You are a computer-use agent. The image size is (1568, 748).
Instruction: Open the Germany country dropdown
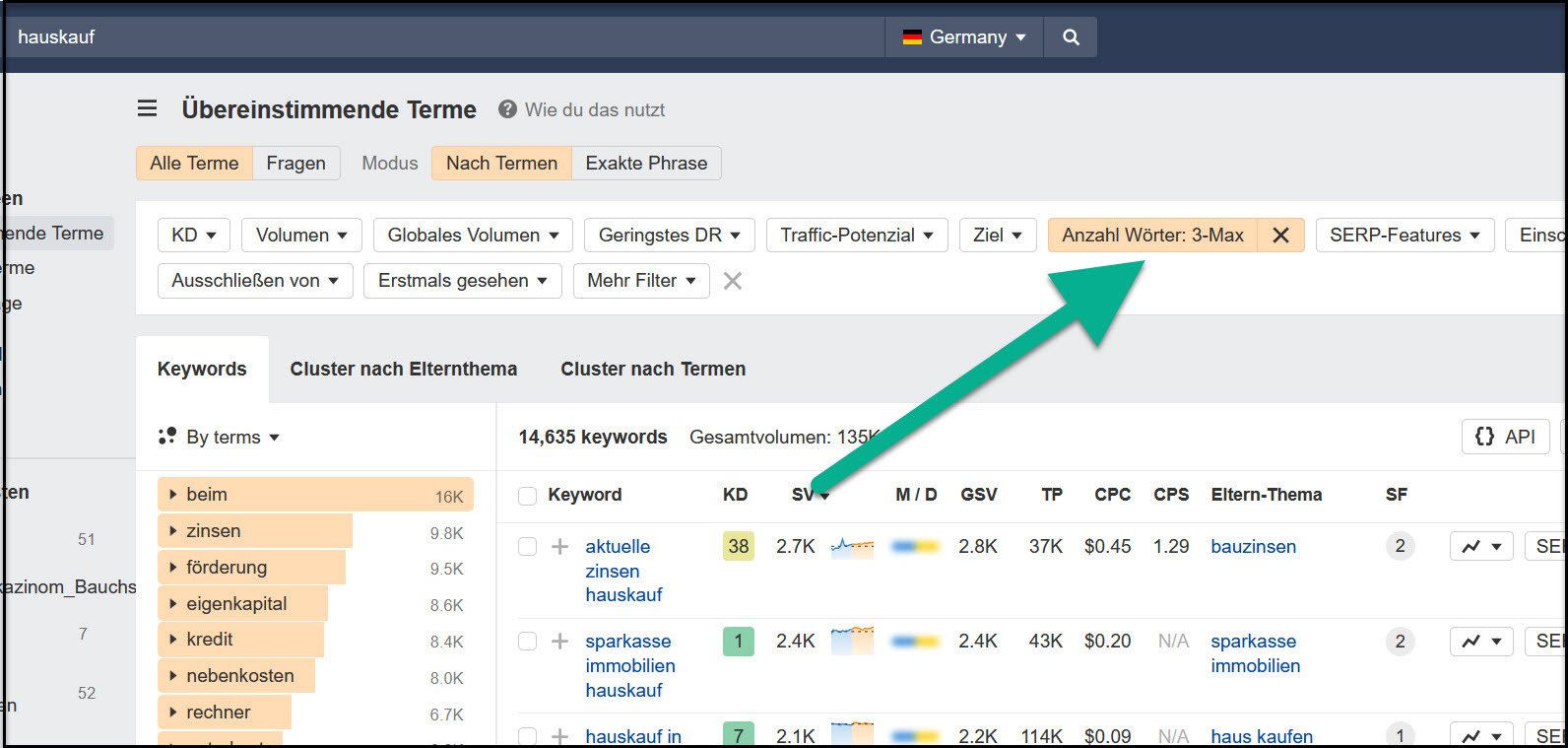(964, 37)
